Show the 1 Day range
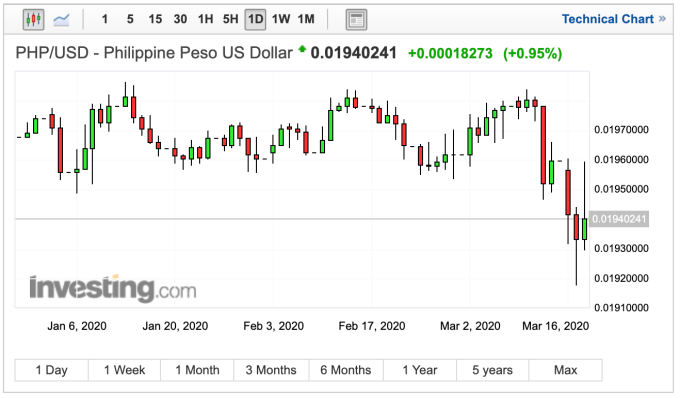Image resolution: width=680 pixels, height=398 pixels. tap(52, 370)
